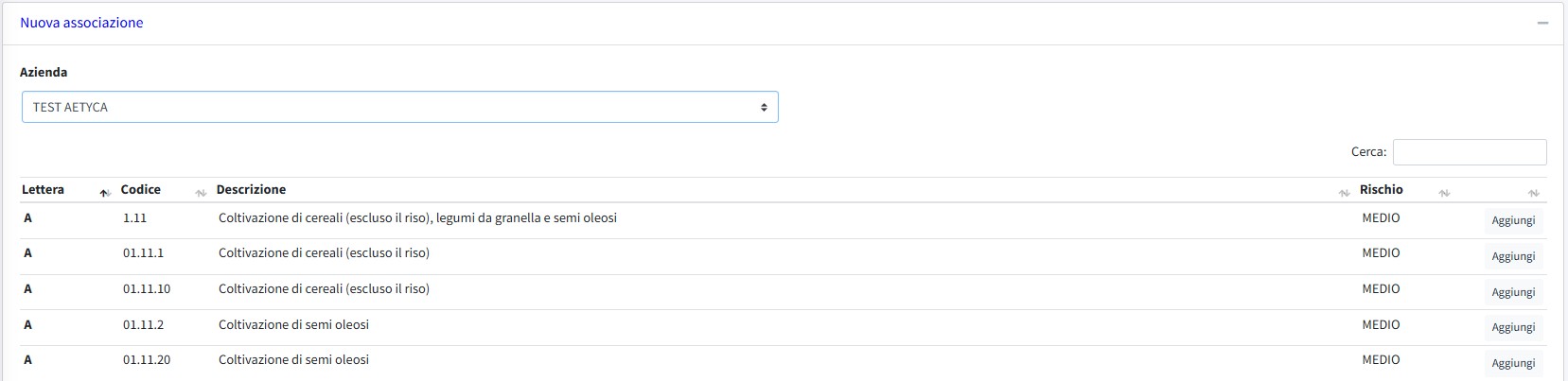The width and height of the screenshot is (1568, 381).
Task: Add code 01.11.20 using Aggiungi
Action: coord(1513,363)
